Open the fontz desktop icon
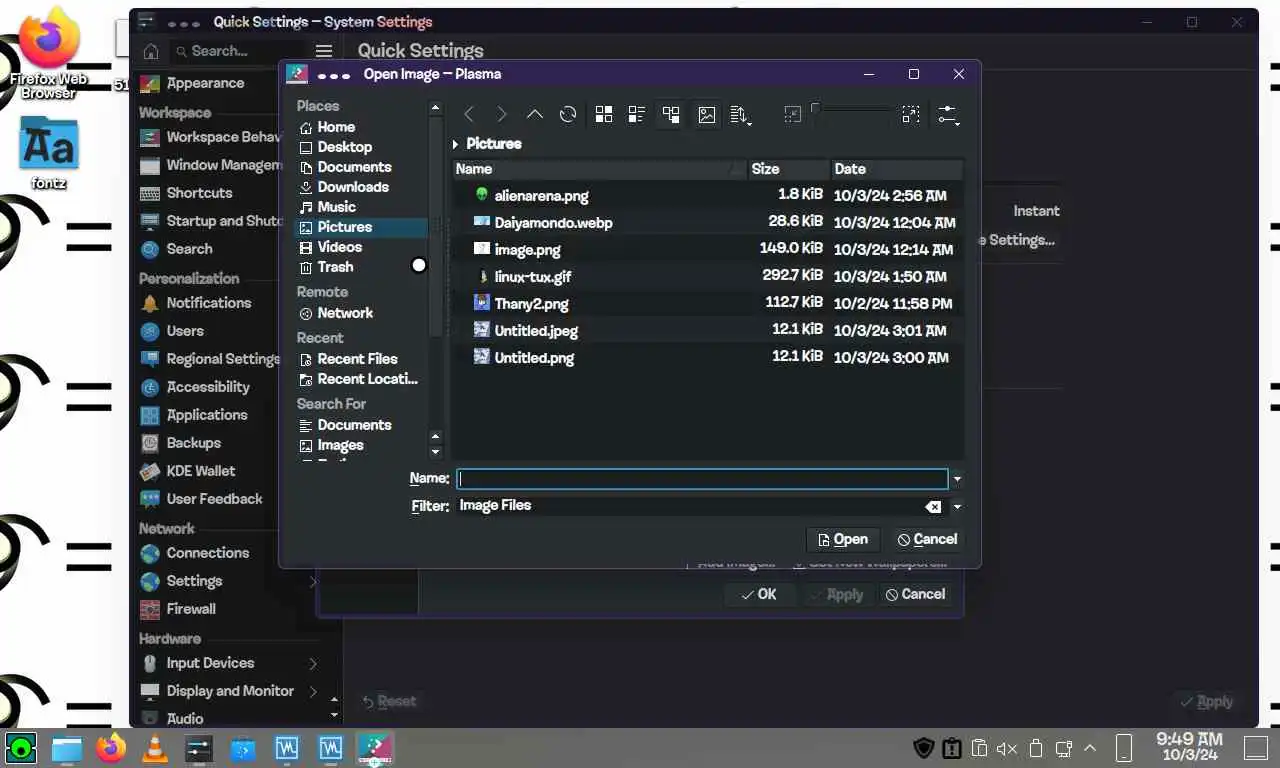 (x=48, y=153)
